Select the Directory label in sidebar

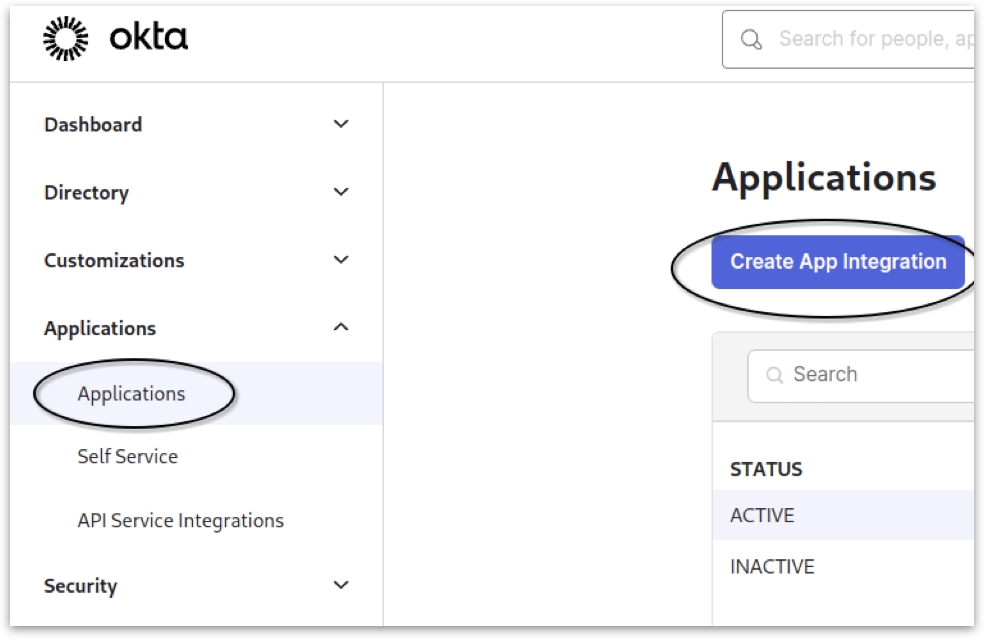point(86,193)
